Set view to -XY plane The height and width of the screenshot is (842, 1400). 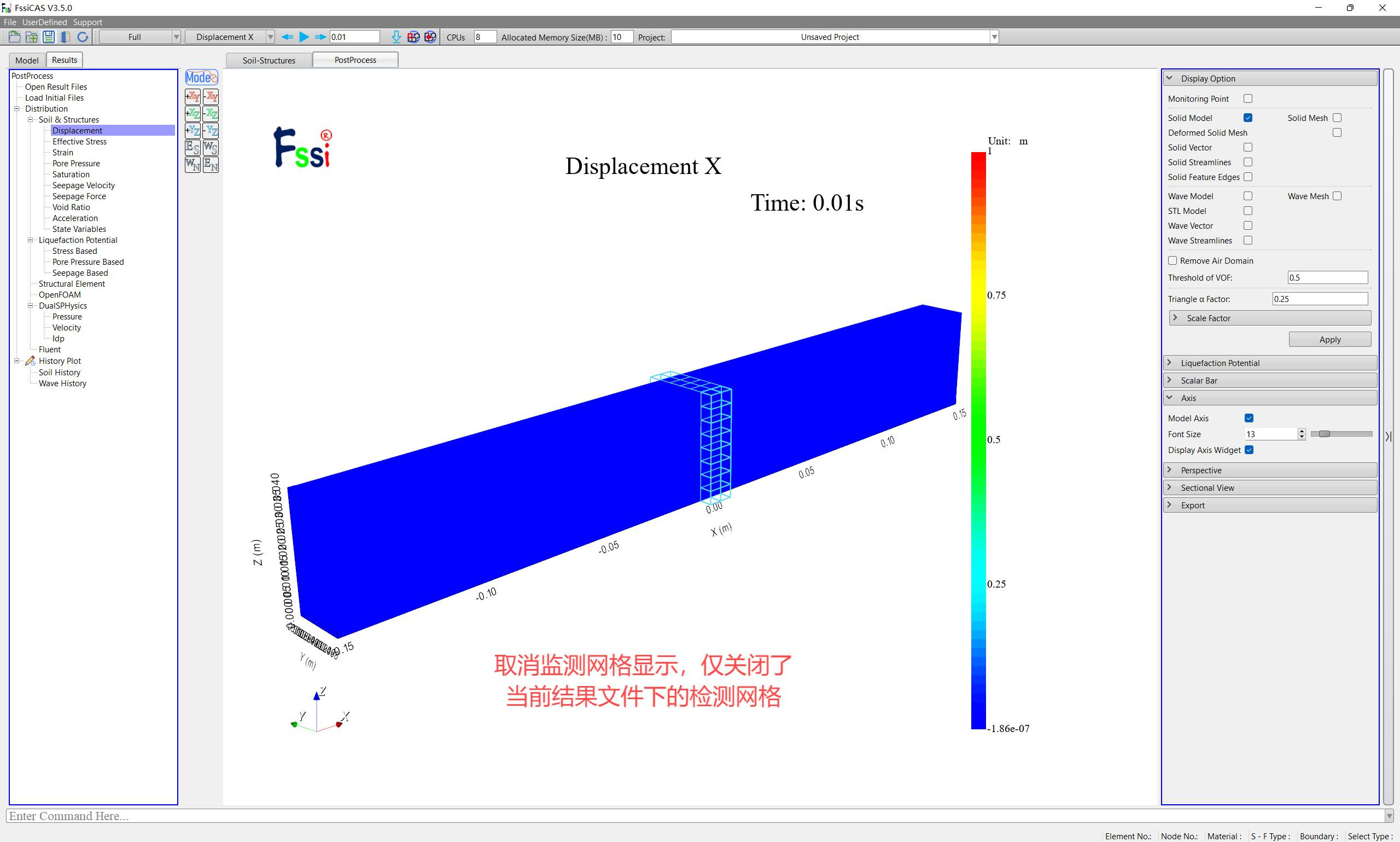(x=211, y=96)
